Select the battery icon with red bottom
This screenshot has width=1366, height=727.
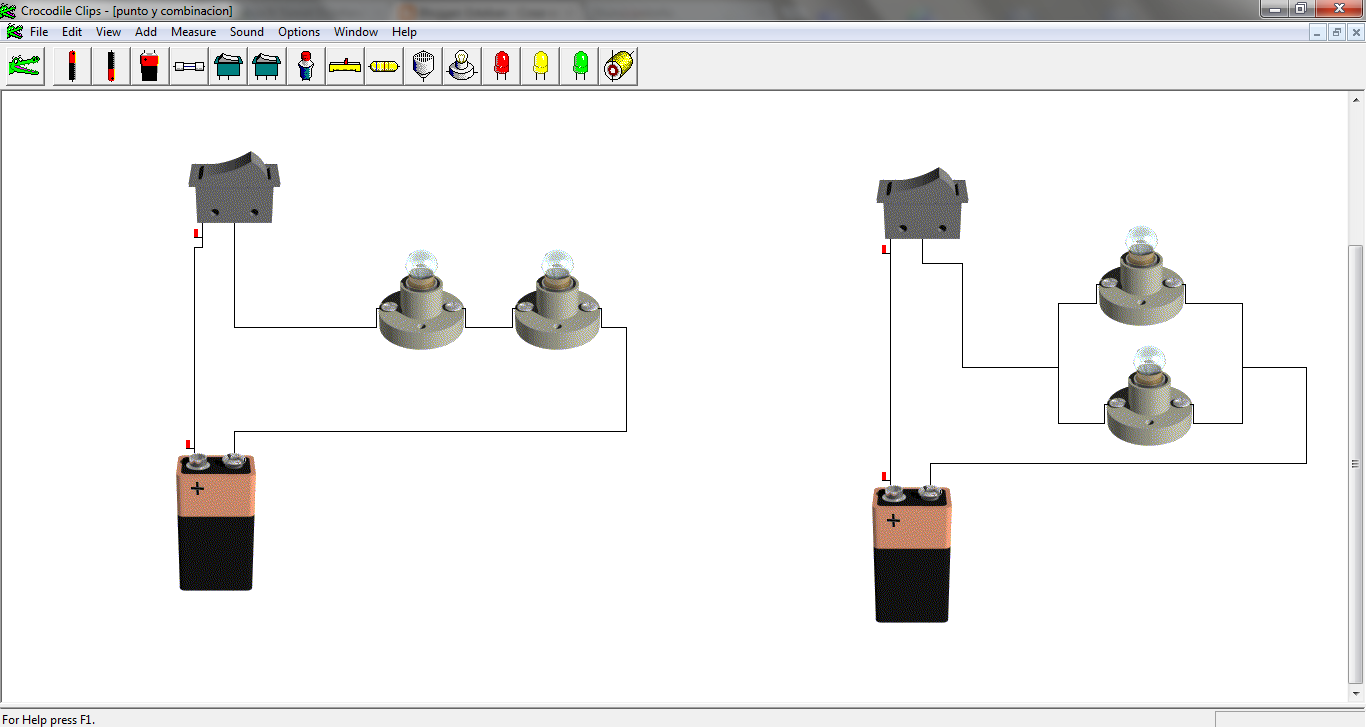[111, 67]
